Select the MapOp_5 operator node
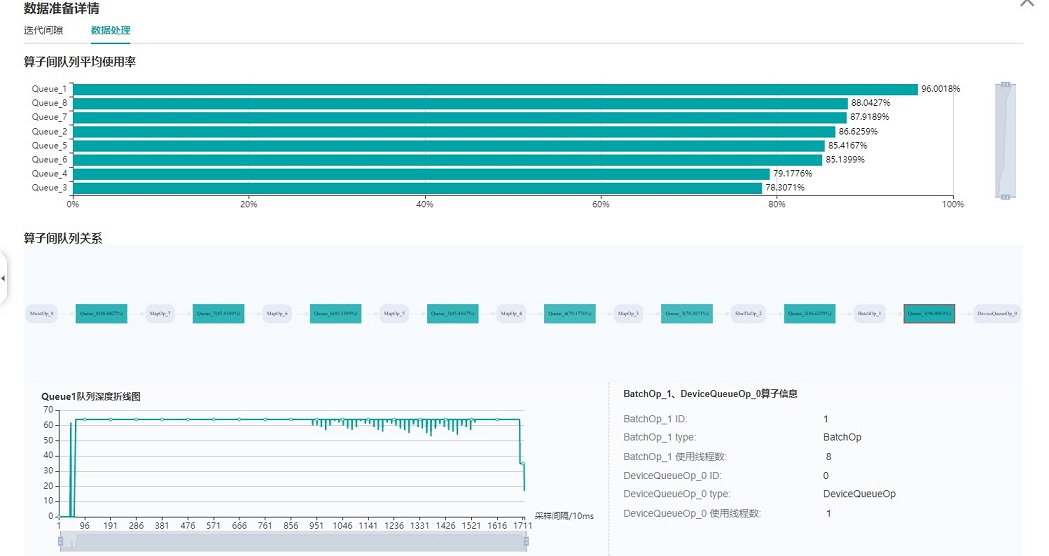 394,313
